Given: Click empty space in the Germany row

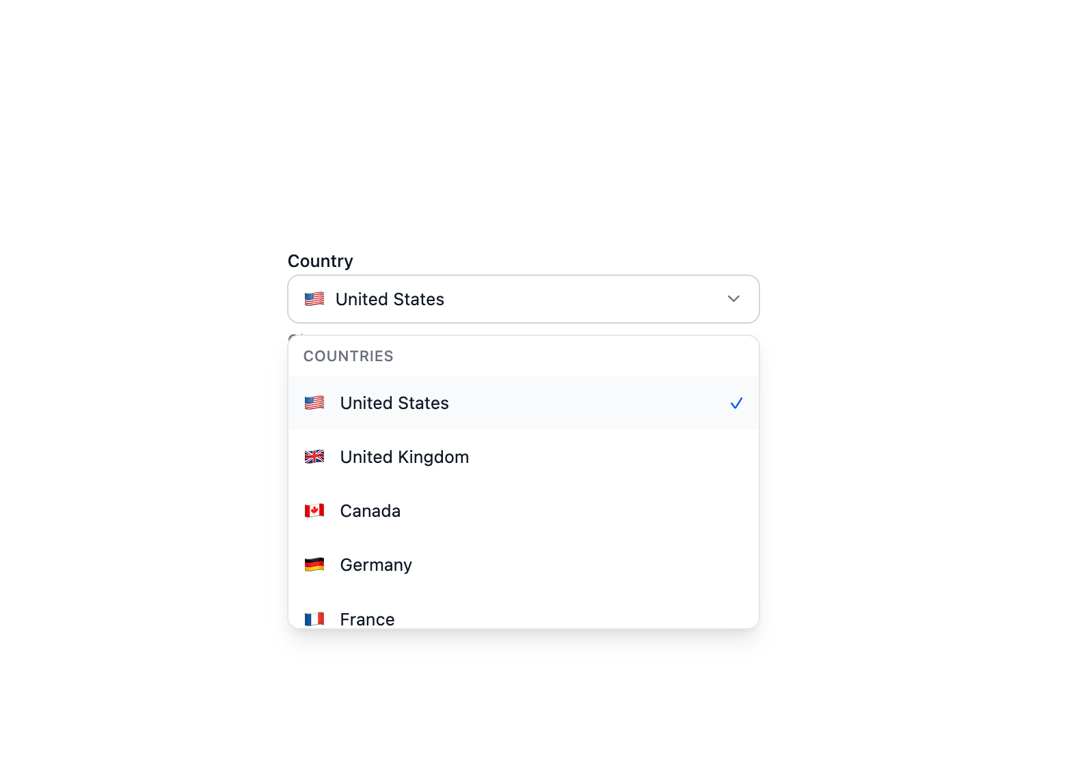Looking at the screenshot, I should pos(585,565).
